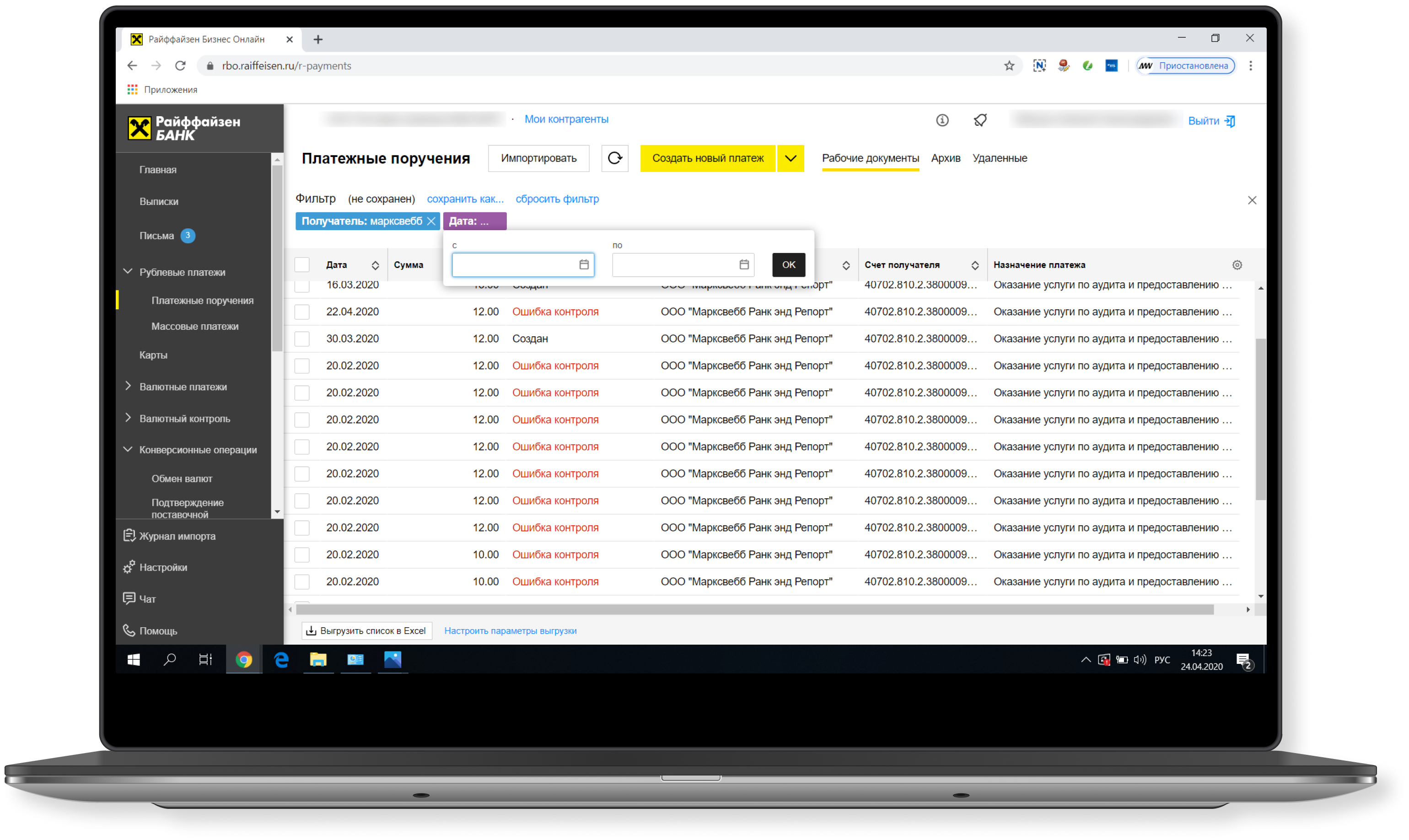Open File Explorer from taskbar
This screenshot has height=840, width=1409.
(318, 659)
